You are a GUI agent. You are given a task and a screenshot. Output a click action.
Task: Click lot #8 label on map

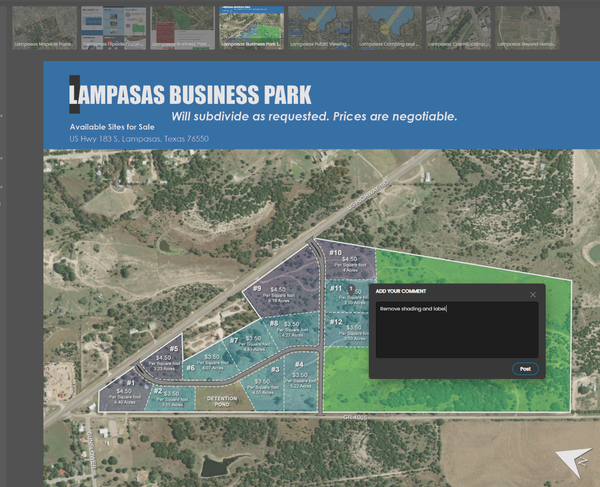[x=274, y=323]
